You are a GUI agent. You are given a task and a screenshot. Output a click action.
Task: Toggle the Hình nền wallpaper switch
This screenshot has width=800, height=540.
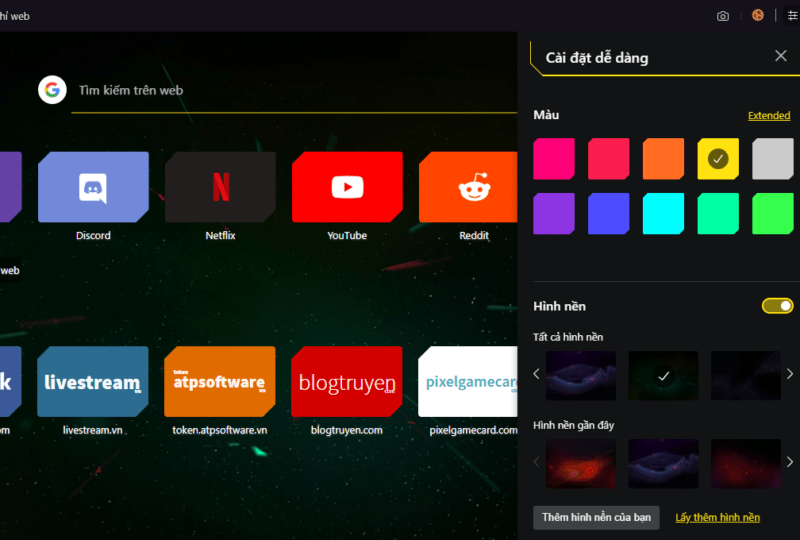coord(778,306)
